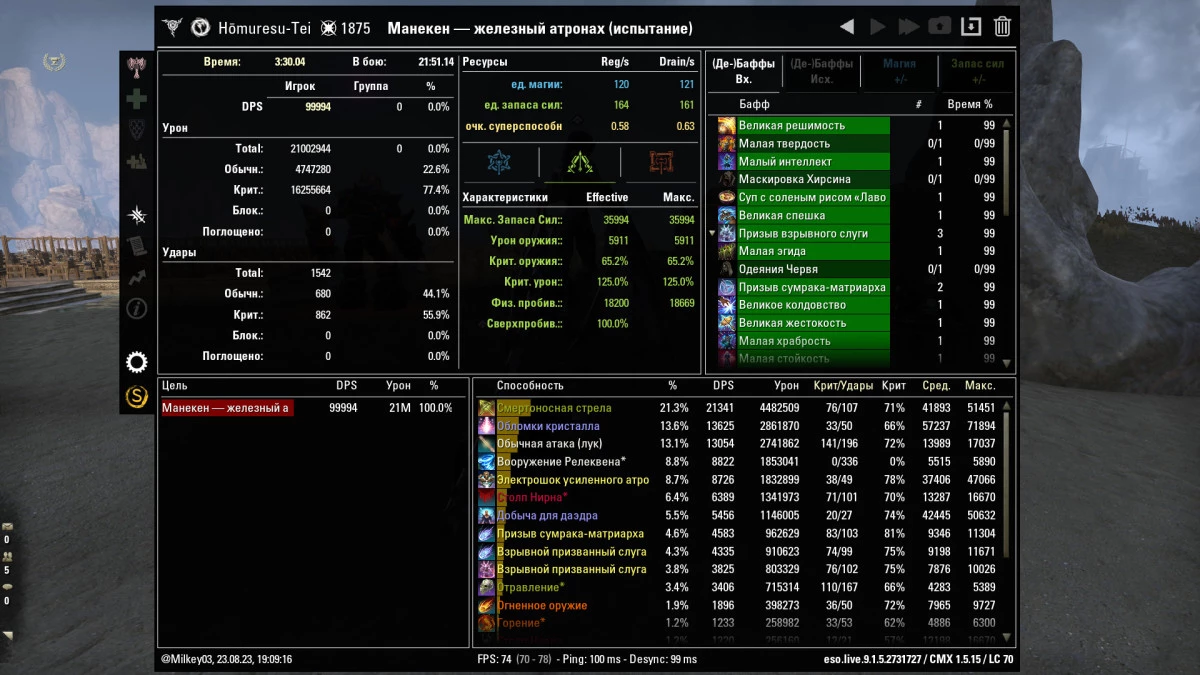This screenshot has width=1200, height=675.
Task: Select Обычная атака (лук) ability row
Action: pos(738,444)
